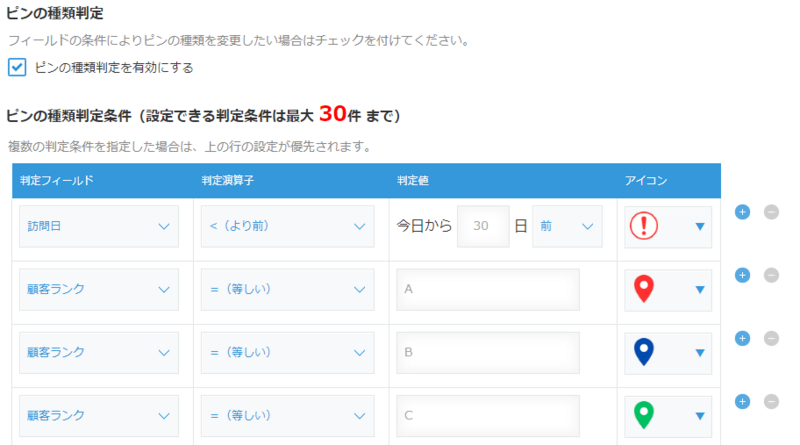Add a row after the rank A condition
Image resolution: width=800 pixels, height=445 pixels.
click(x=742, y=275)
